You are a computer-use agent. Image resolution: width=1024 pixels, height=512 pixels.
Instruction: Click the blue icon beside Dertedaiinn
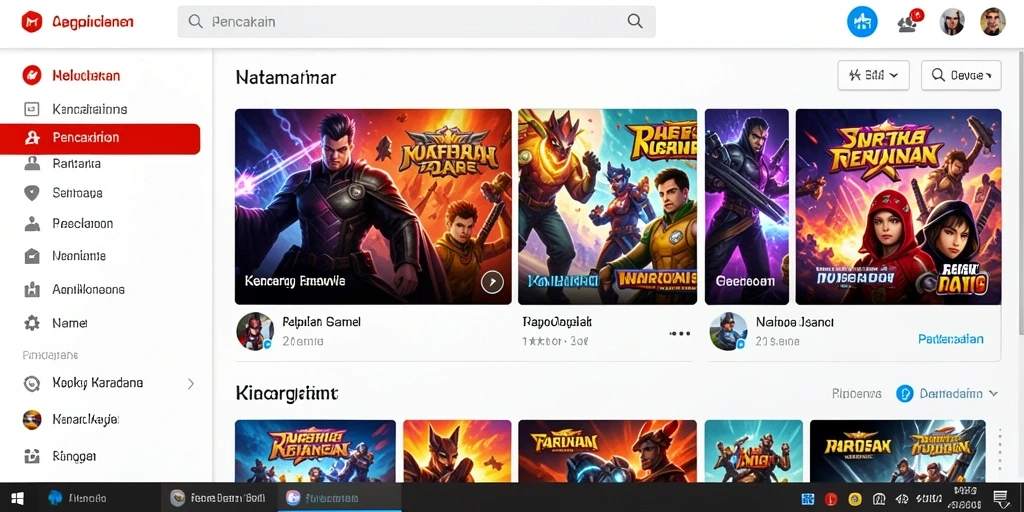coord(904,393)
